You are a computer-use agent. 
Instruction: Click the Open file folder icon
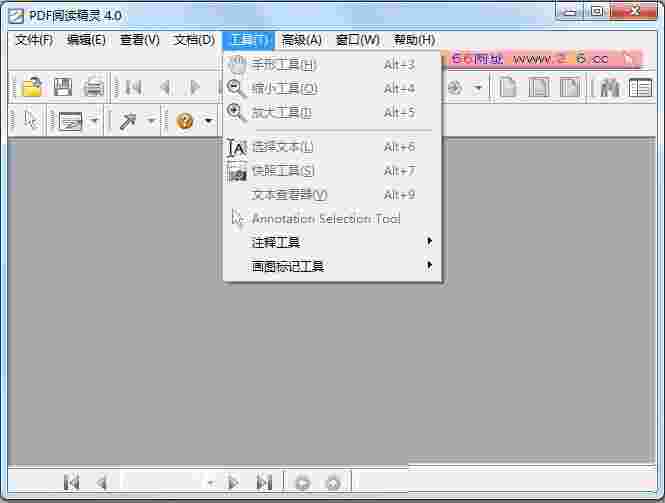pos(32,87)
